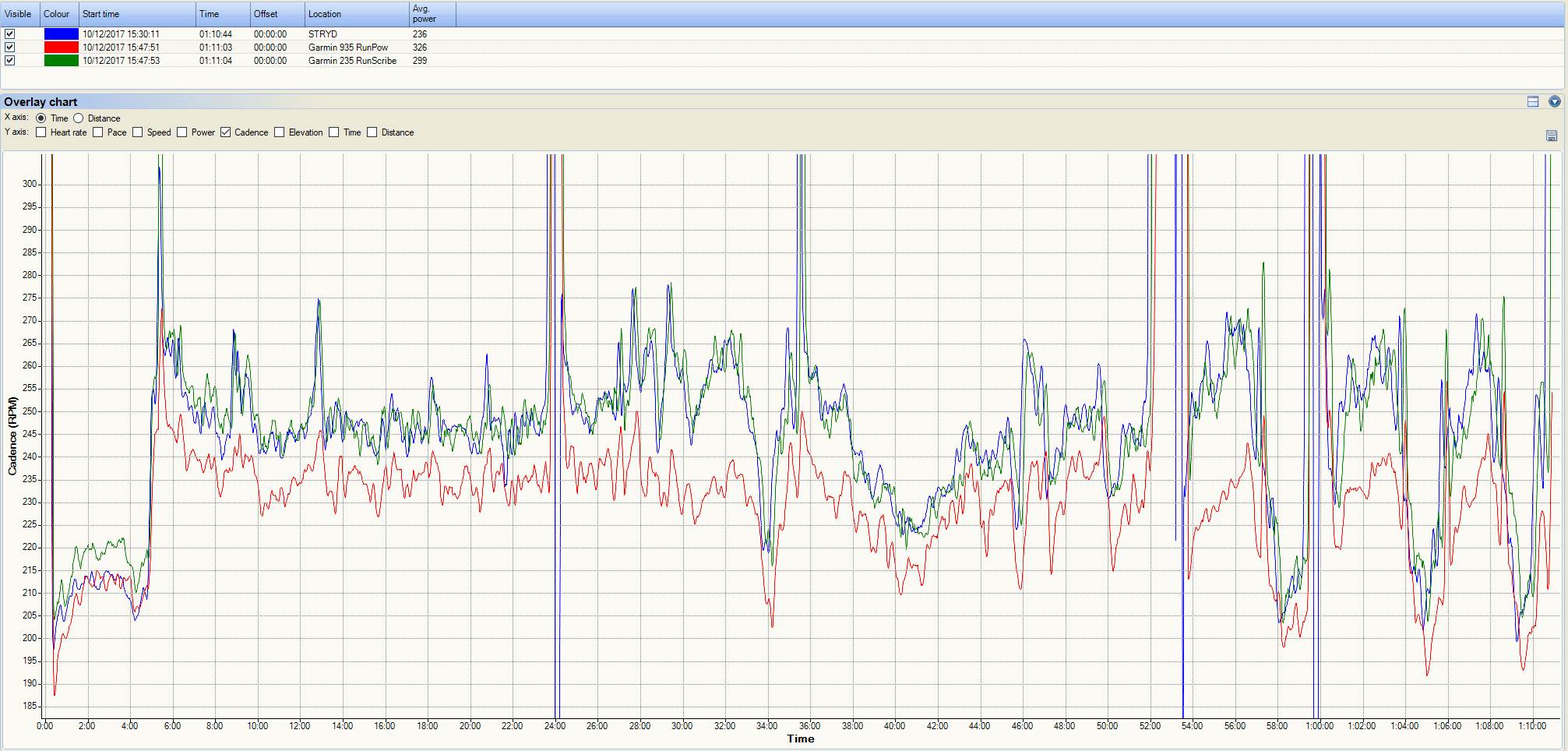This screenshot has width=1568, height=751.
Task: Click the offset 00:00:00 in the STRYD row
Action: (x=270, y=34)
